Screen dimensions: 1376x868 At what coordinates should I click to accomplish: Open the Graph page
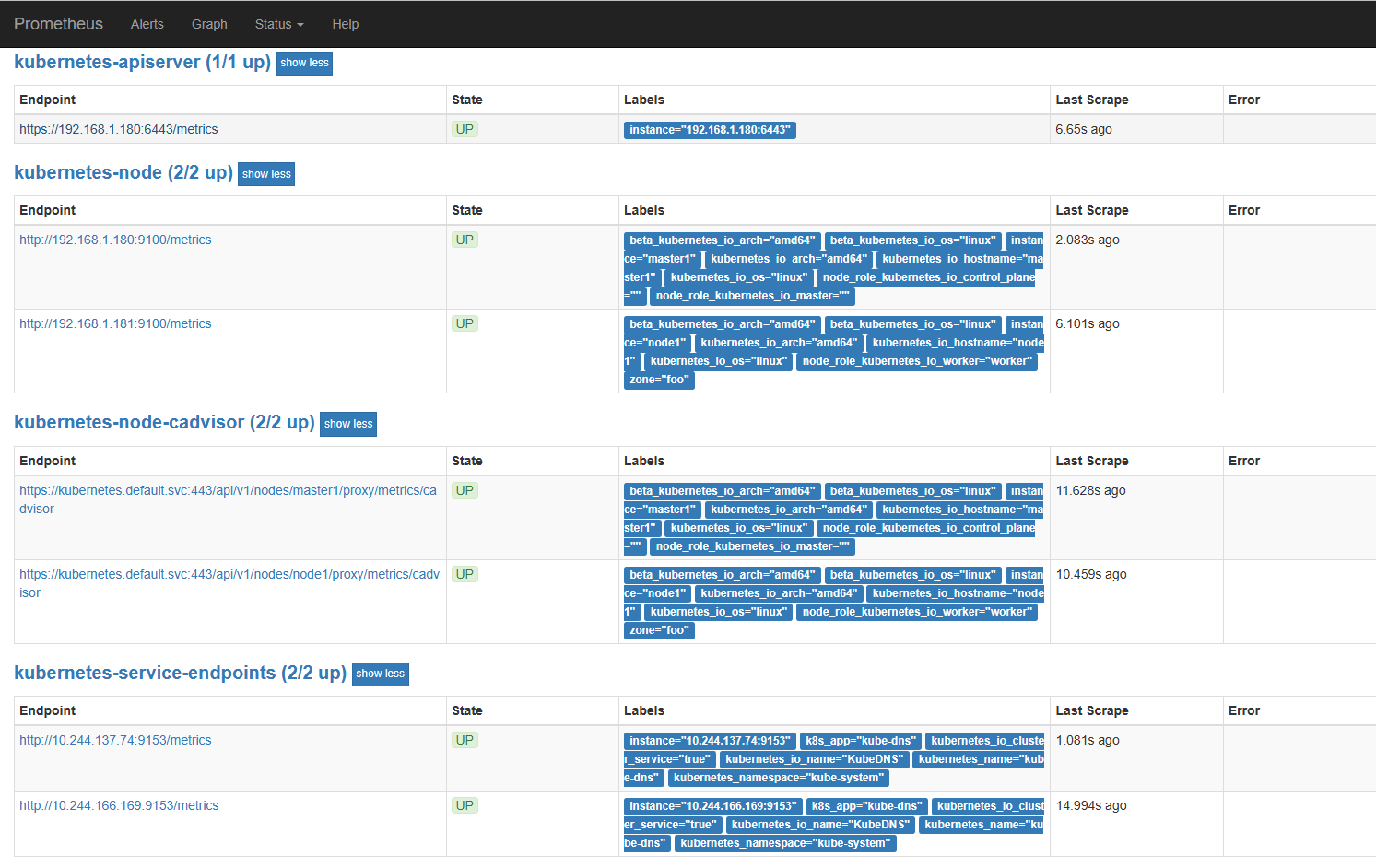[209, 24]
